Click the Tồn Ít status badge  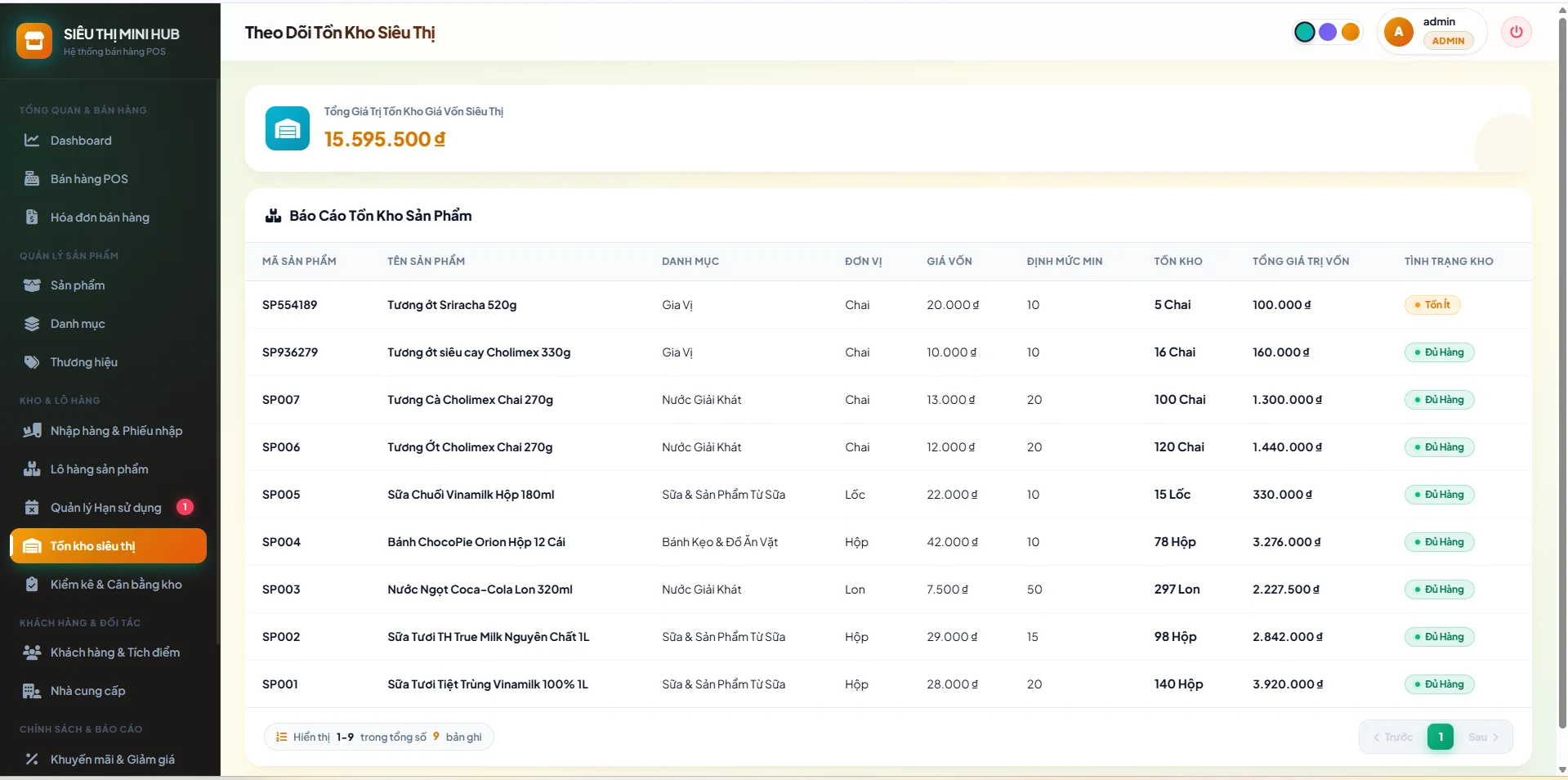[1432, 305]
